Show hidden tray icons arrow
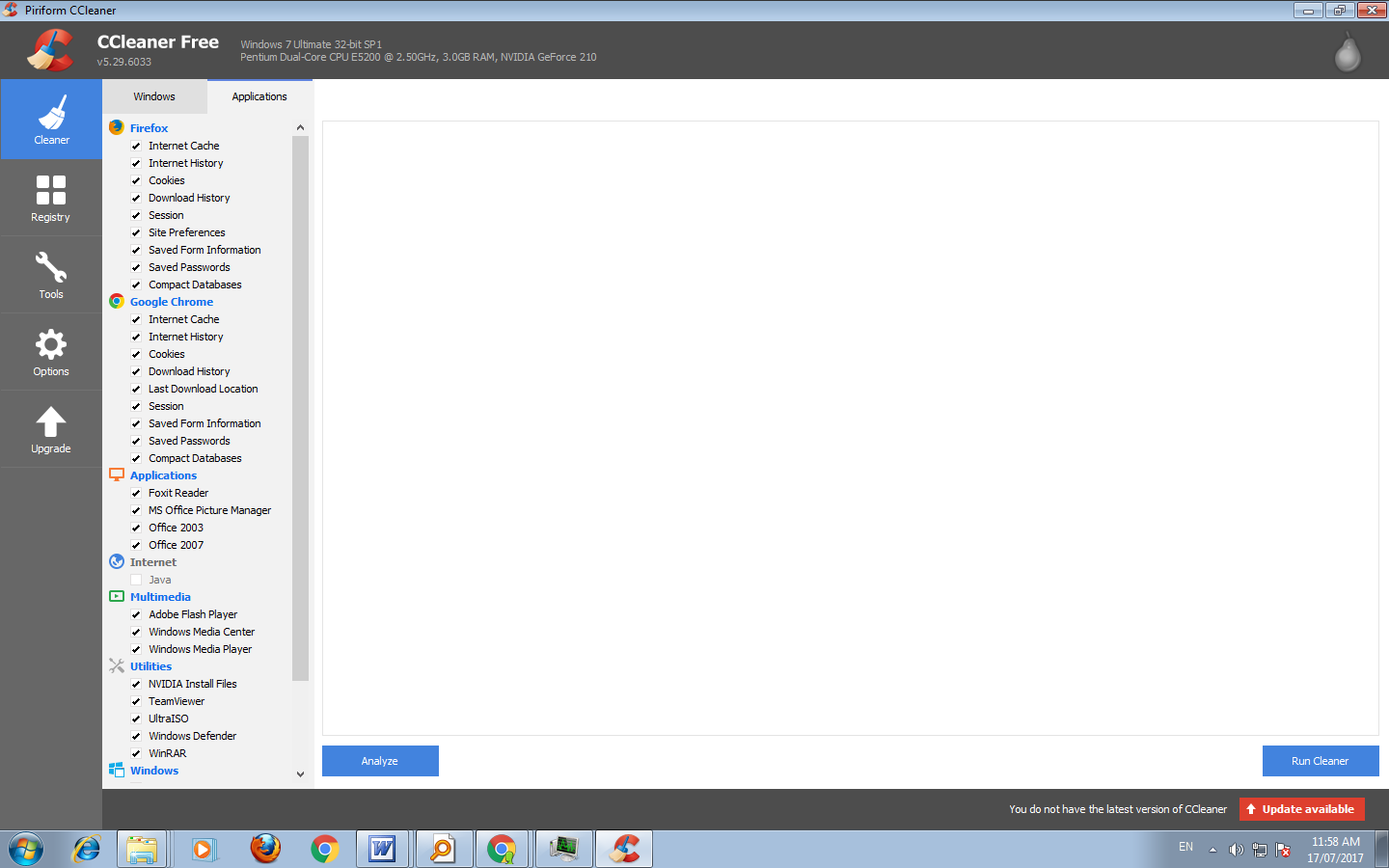Image resolution: width=1389 pixels, height=868 pixels. click(x=1212, y=850)
